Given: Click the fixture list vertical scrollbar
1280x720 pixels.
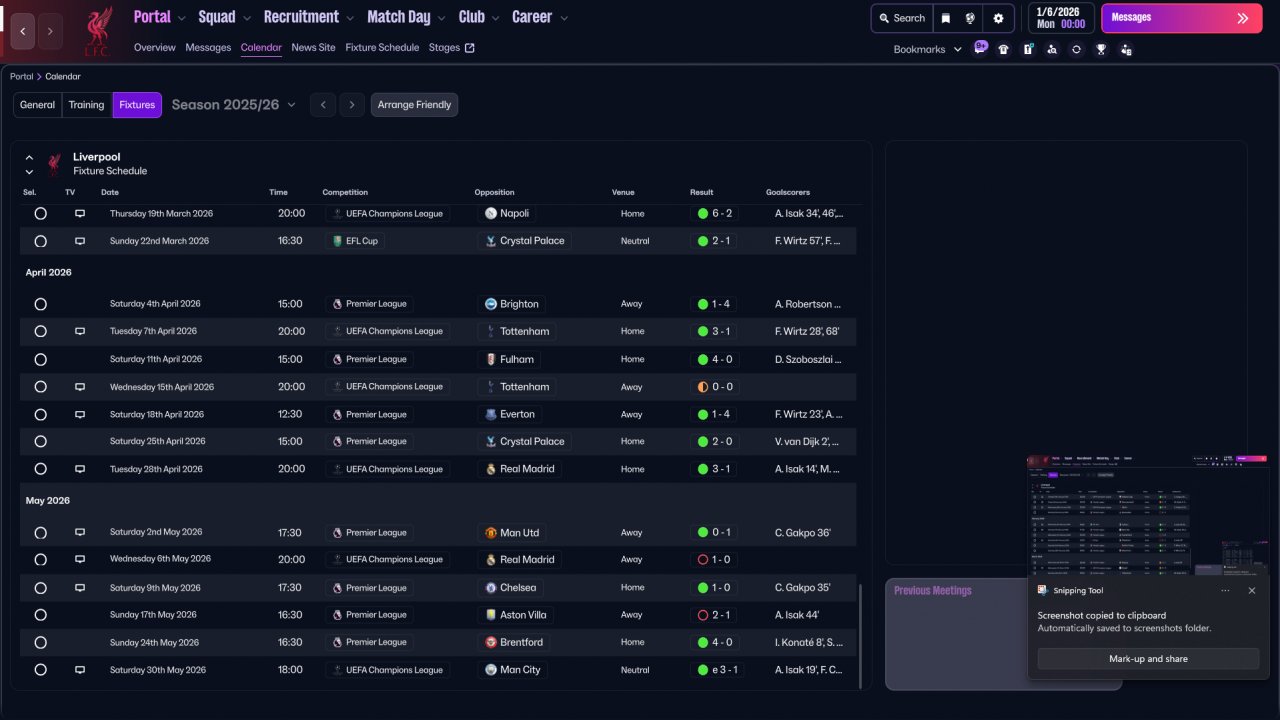Looking at the screenshot, I should click(860, 636).
